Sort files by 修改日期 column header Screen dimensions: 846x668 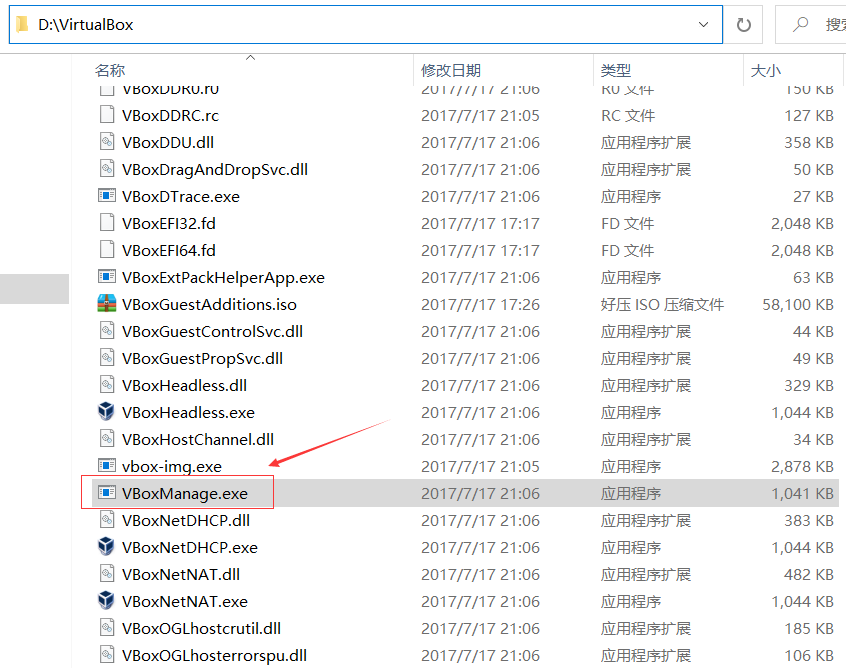pos(451,70)
